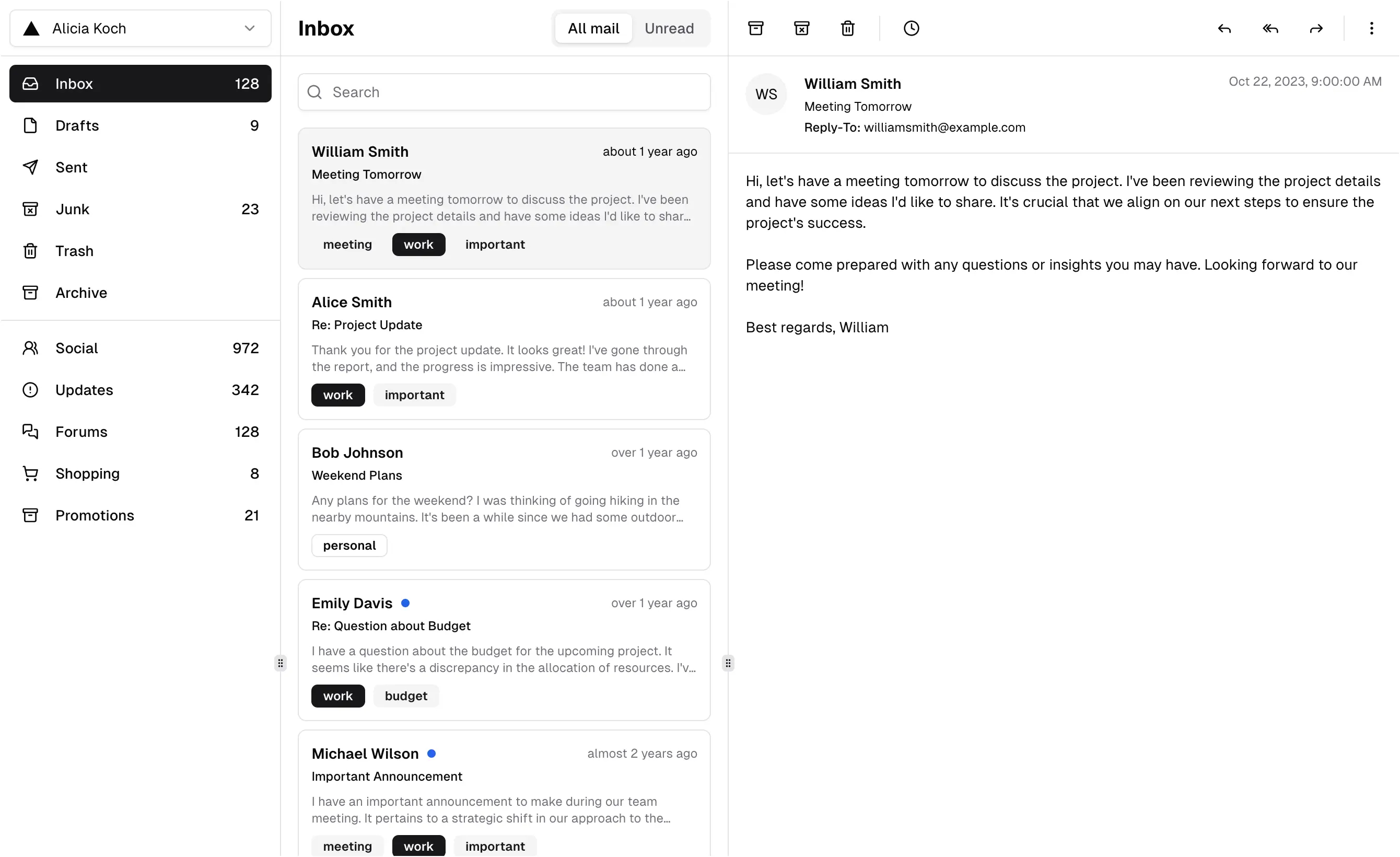
Task: Click the reply all double-arrow icon
Action: [x=1270, y=28]
